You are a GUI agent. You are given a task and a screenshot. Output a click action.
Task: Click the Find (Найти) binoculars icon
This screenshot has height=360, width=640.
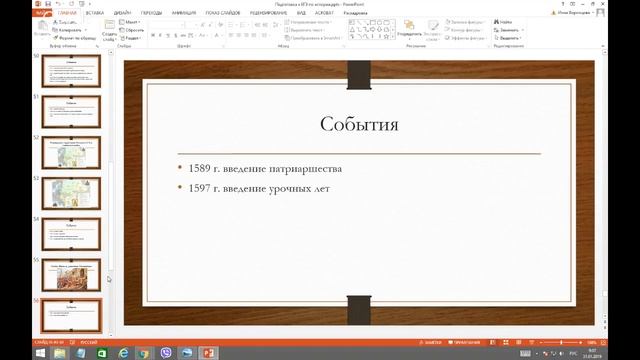coord(503,22)
